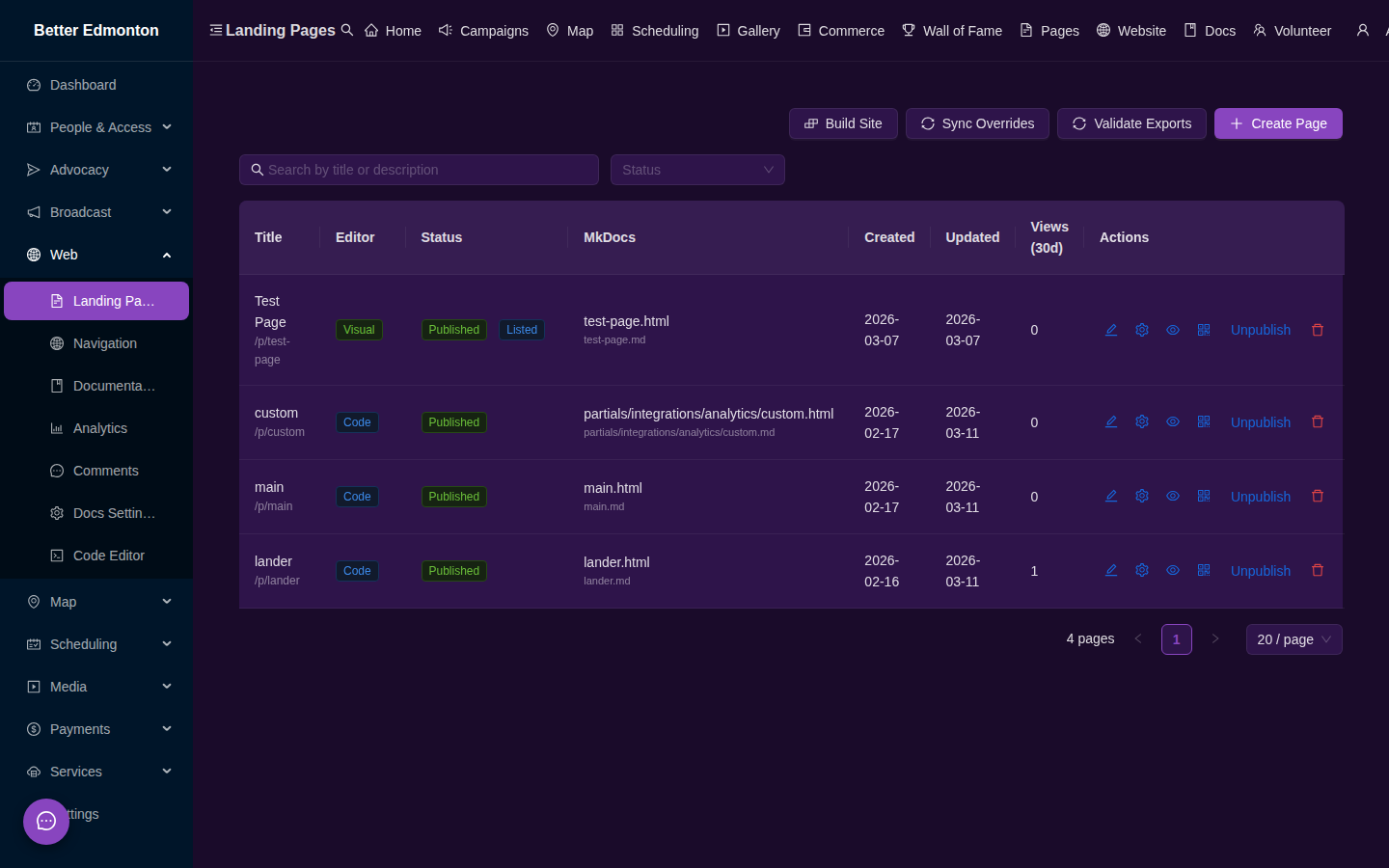Open the chat bubble floating button
This screenshot has height=868, width=1389.
46,822
